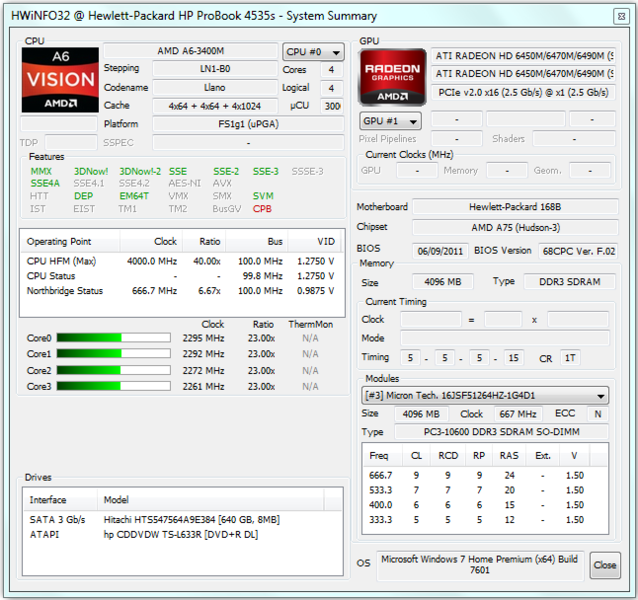Open the CPU #0 selector dropdown
638x600 pixels.
tap(313, 52)
